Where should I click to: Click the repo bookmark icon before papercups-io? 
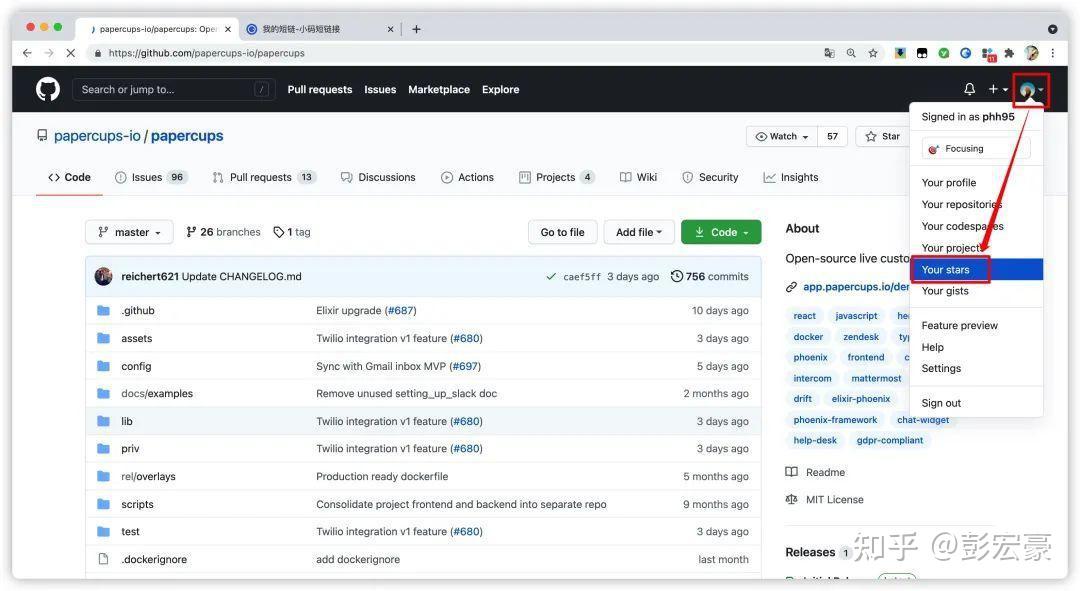[x=41, y=134]
